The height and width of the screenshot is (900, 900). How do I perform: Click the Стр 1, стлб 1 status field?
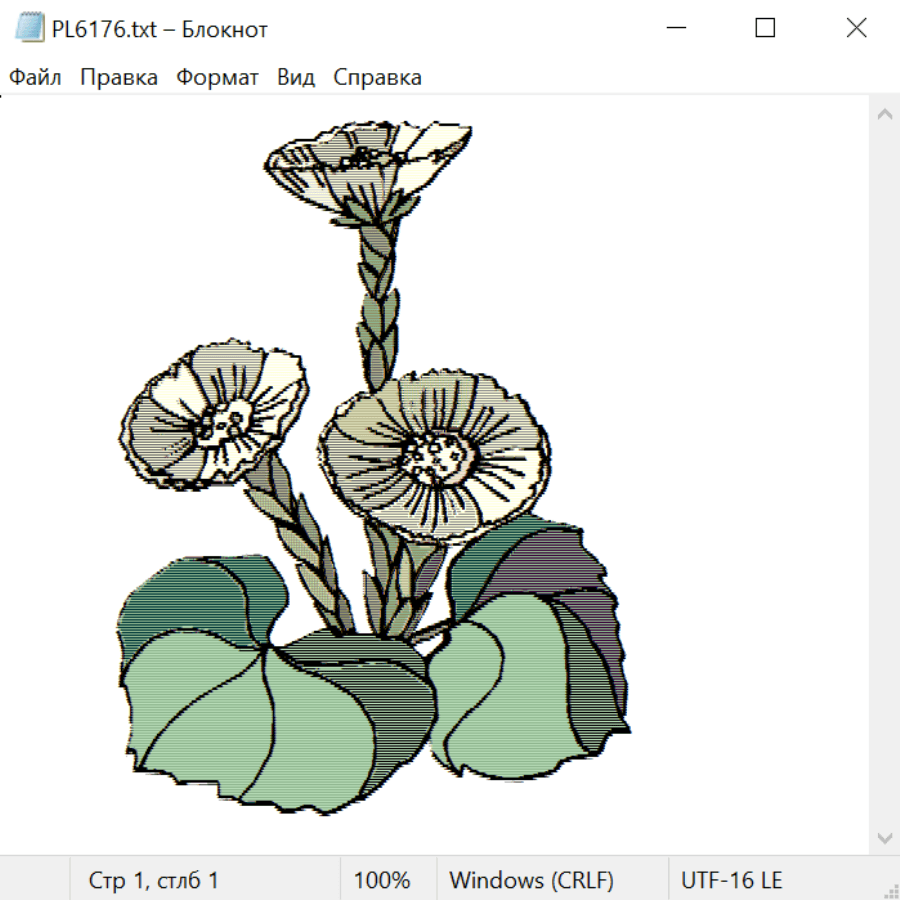[x=154, y=881]
